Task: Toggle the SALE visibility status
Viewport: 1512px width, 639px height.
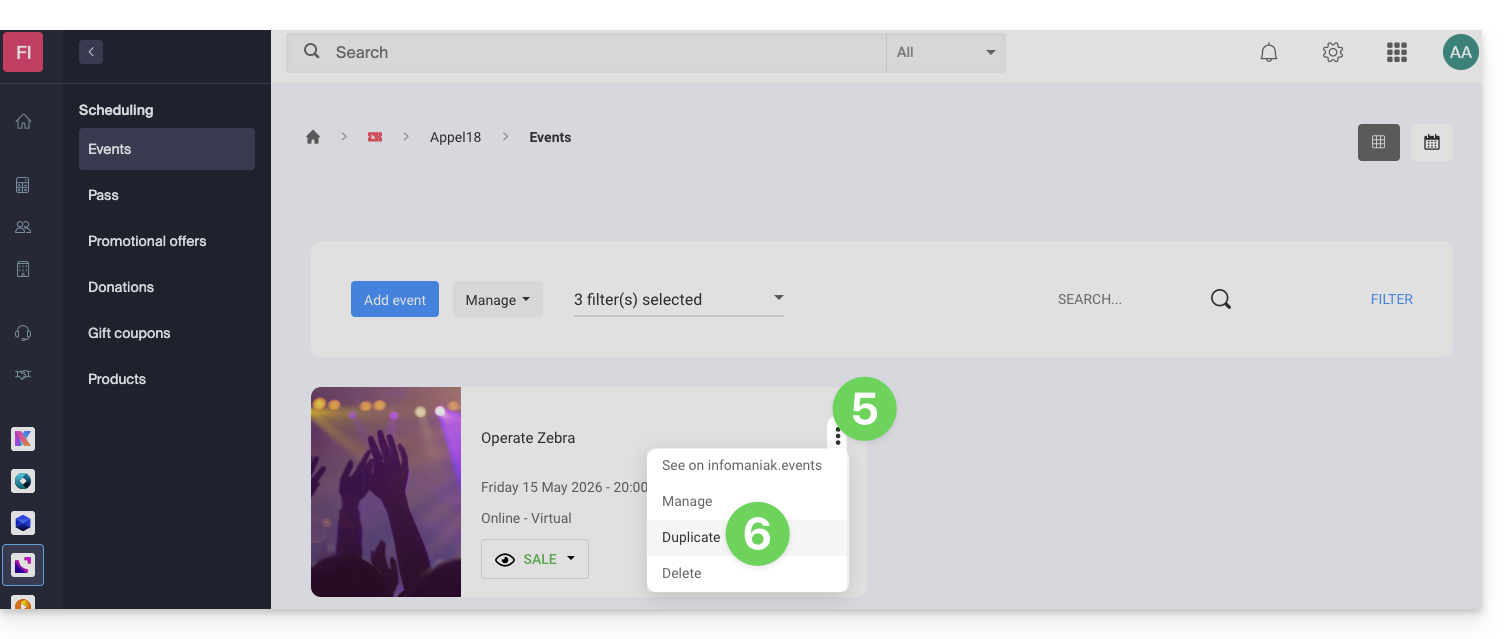Action: (x=535, y=559)
